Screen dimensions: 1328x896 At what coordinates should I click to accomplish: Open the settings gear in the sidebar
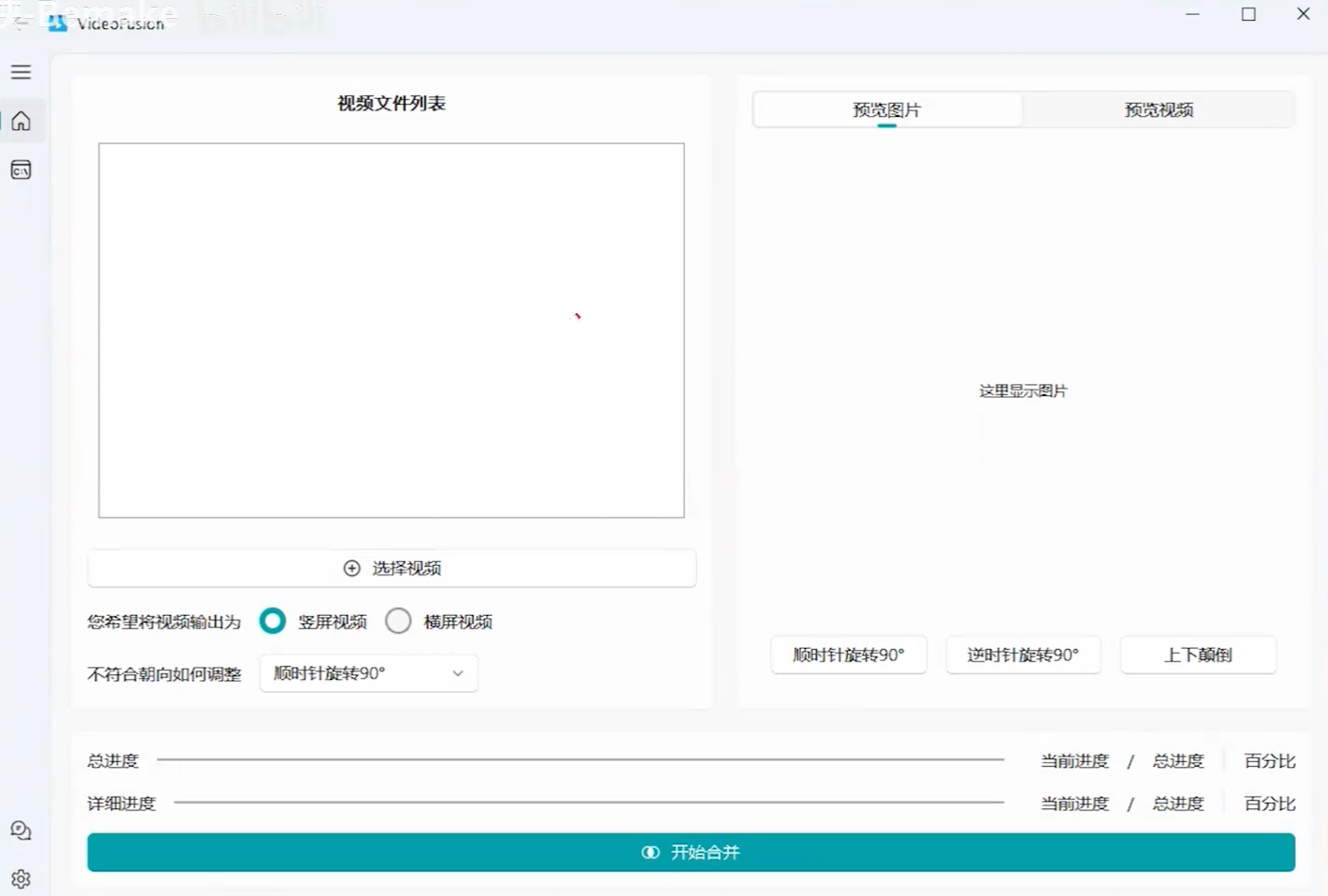21,877
